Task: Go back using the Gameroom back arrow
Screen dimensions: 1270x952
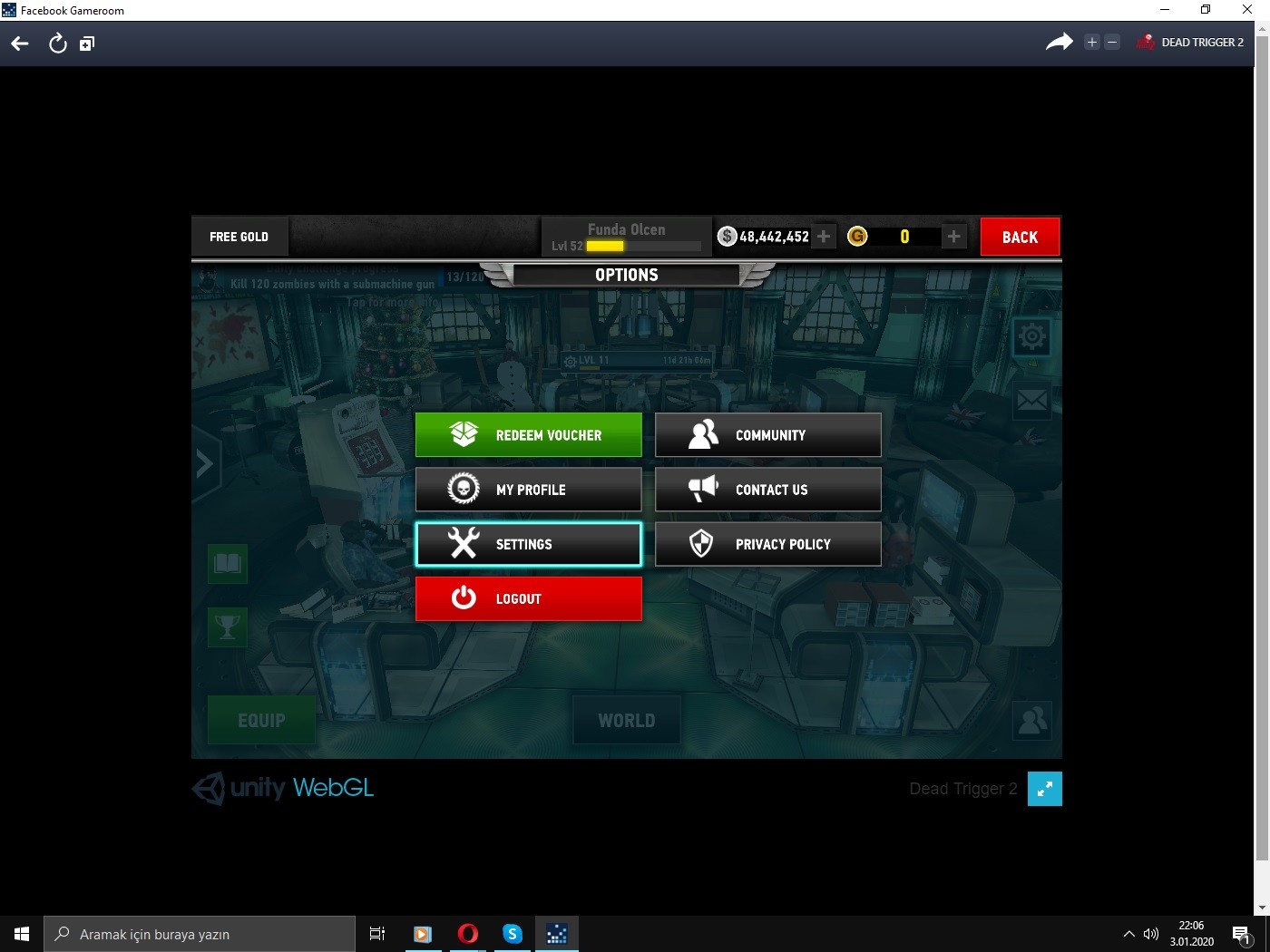Action: point(20,44)
